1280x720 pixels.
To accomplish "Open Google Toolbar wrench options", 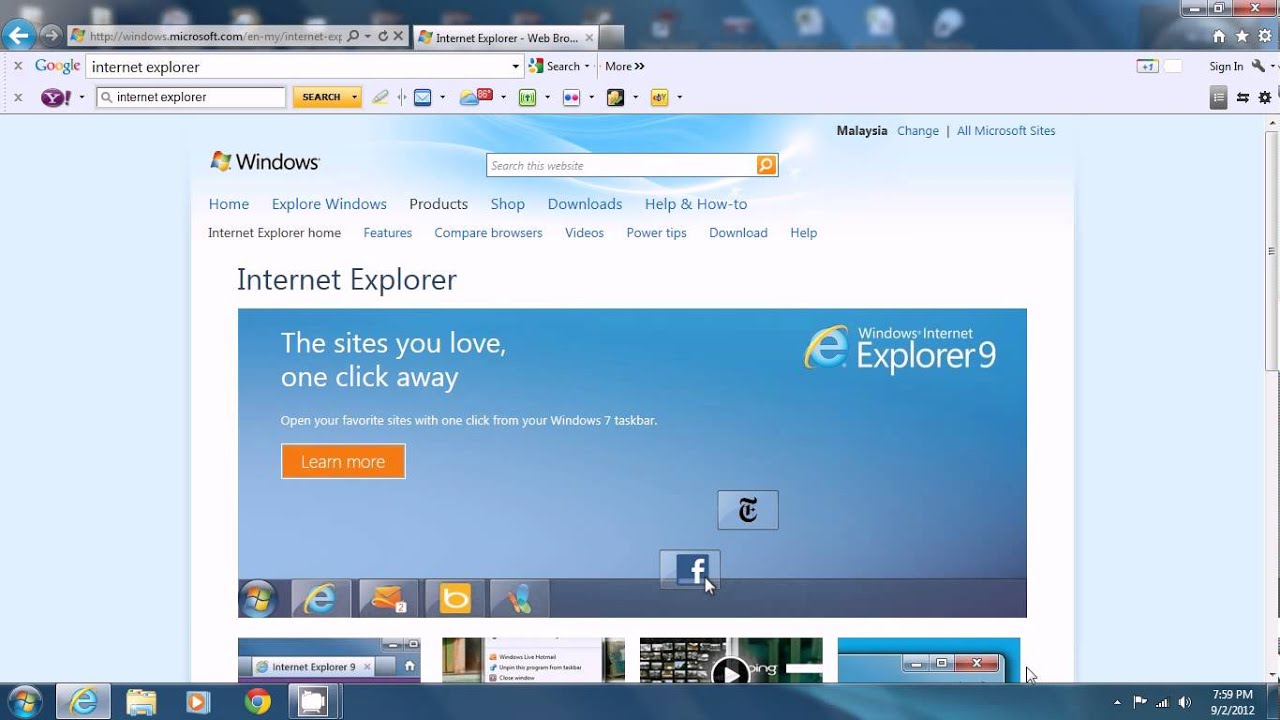I will click(1258, 66).
